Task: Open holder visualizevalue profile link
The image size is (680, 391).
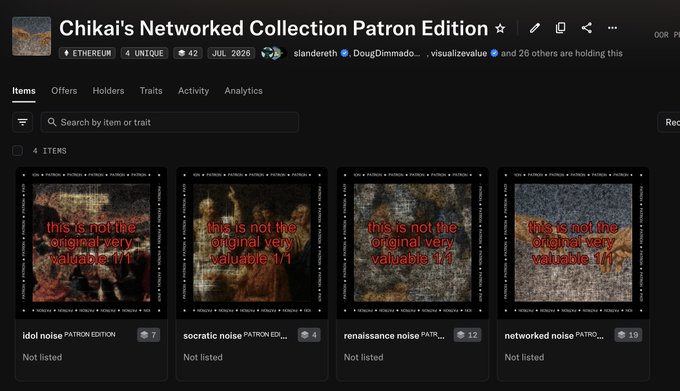Action: [x=459, y=53]
